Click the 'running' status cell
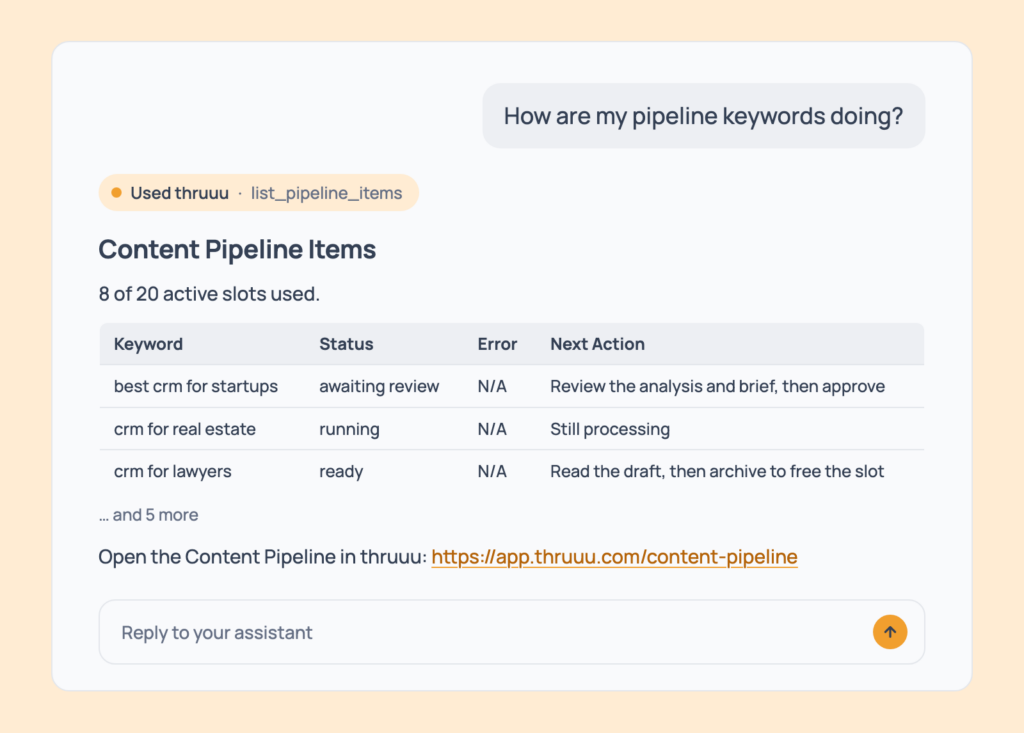Viewport: 1024px width, 733px height. (349, 429)
